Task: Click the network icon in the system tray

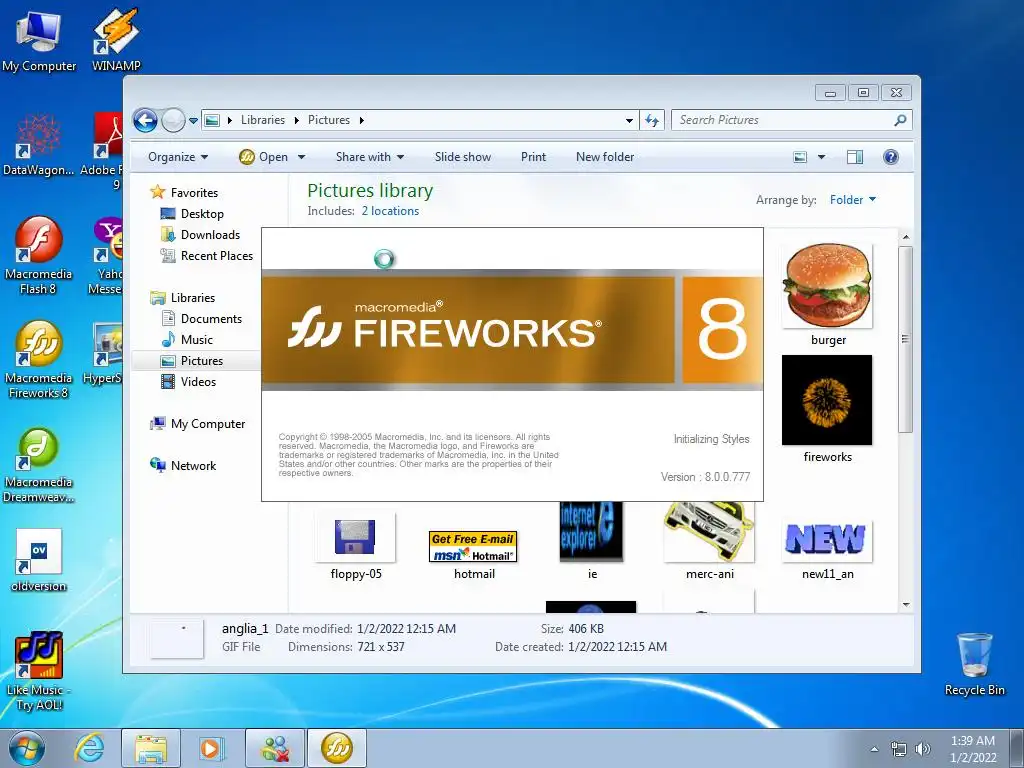Action: point(899,749)
